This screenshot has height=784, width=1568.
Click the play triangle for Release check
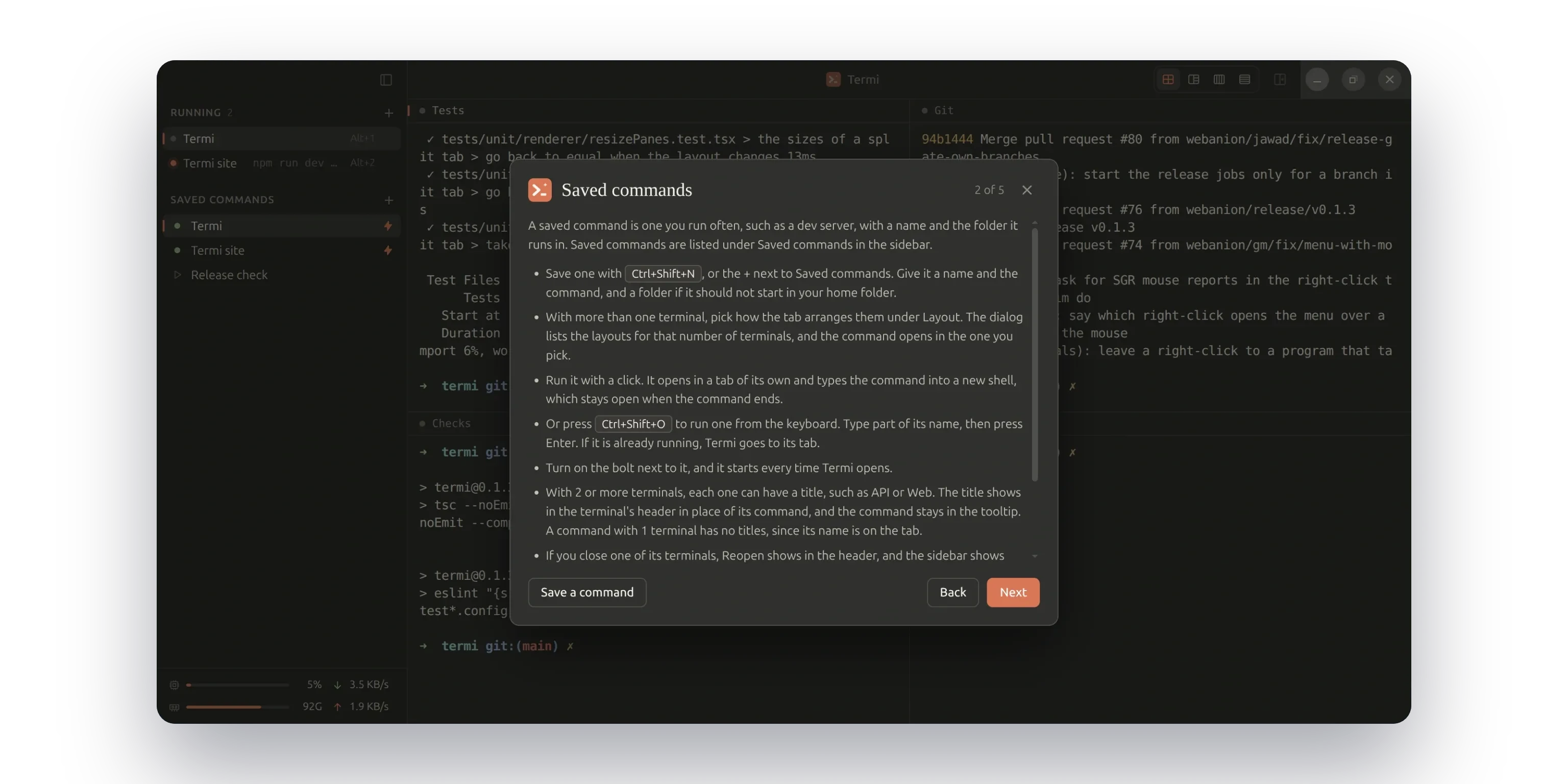[x=177, y=275]
